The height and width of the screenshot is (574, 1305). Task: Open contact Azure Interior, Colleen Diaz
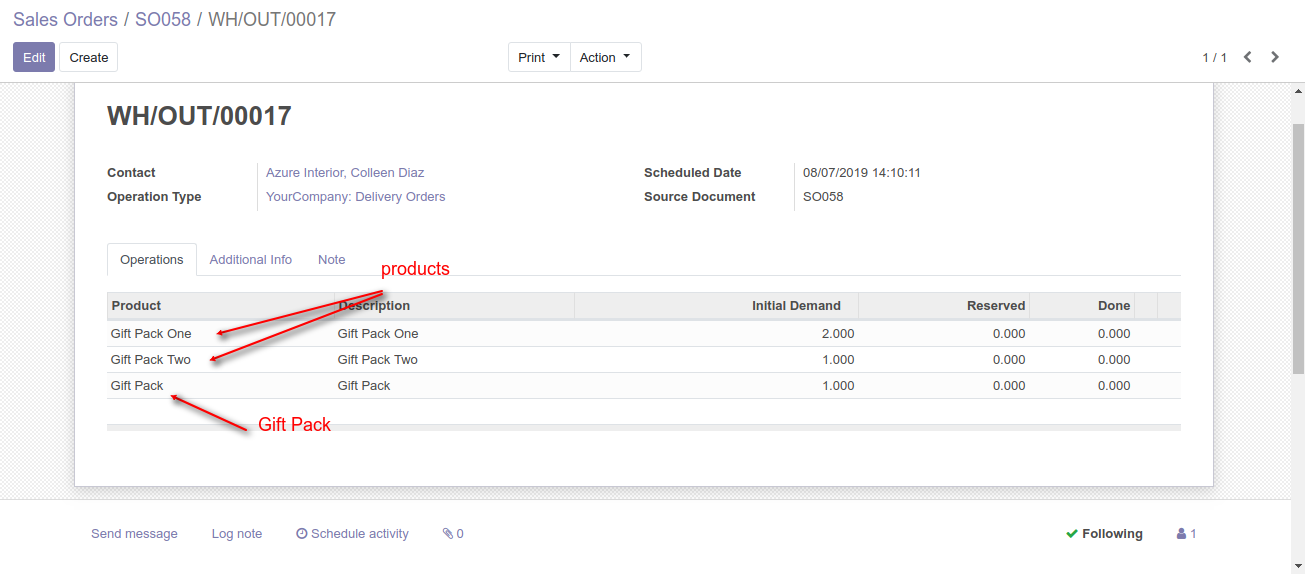point(345,173)
